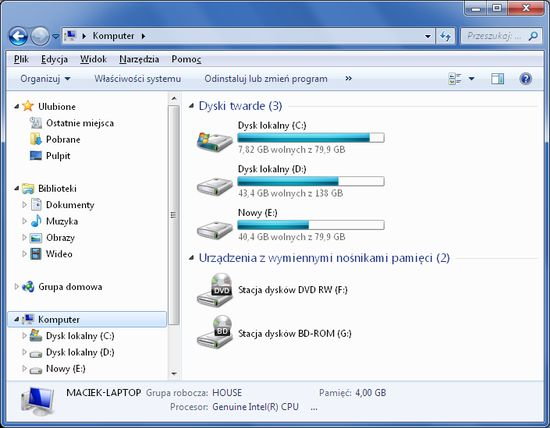Click Właściwości systemu button

tap(138, 79)
